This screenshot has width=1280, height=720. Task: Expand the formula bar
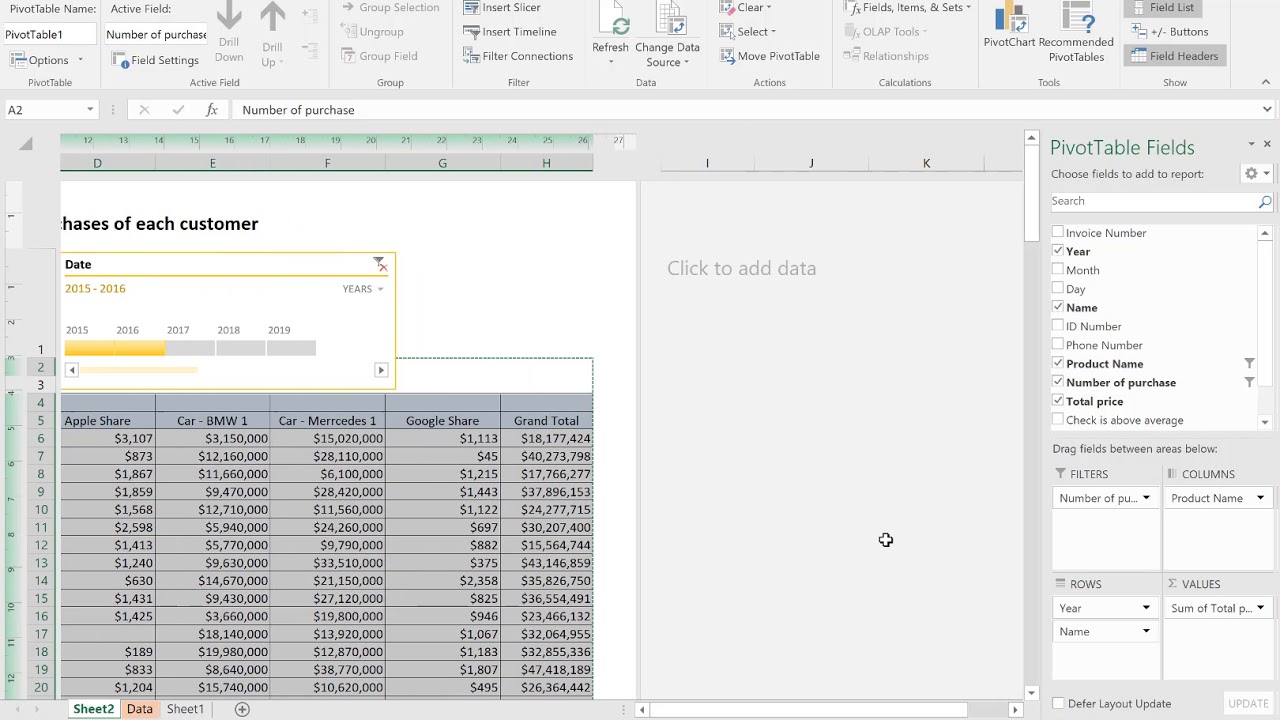(1267, 110)
